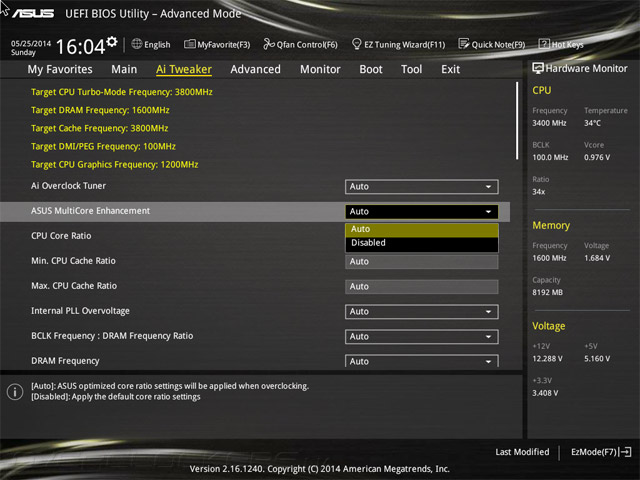Click the +5V reading 5.160 V

point(597,358)
